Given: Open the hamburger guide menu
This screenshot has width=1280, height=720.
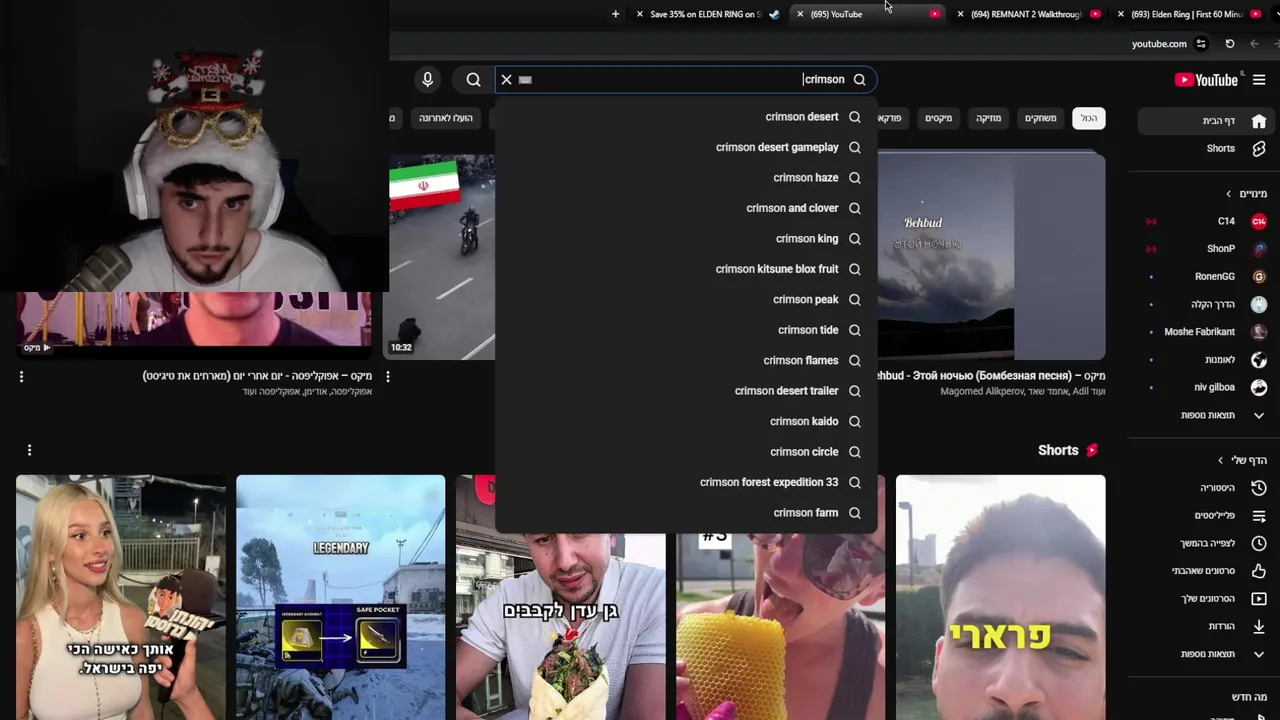Looking at the screenshot, I should (1259, 80).
